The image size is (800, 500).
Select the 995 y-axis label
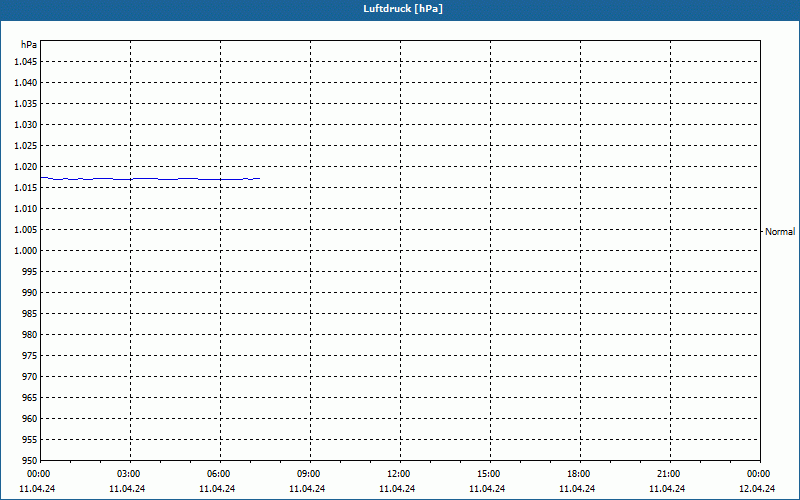pyautogui.click(x=30, y=271)
